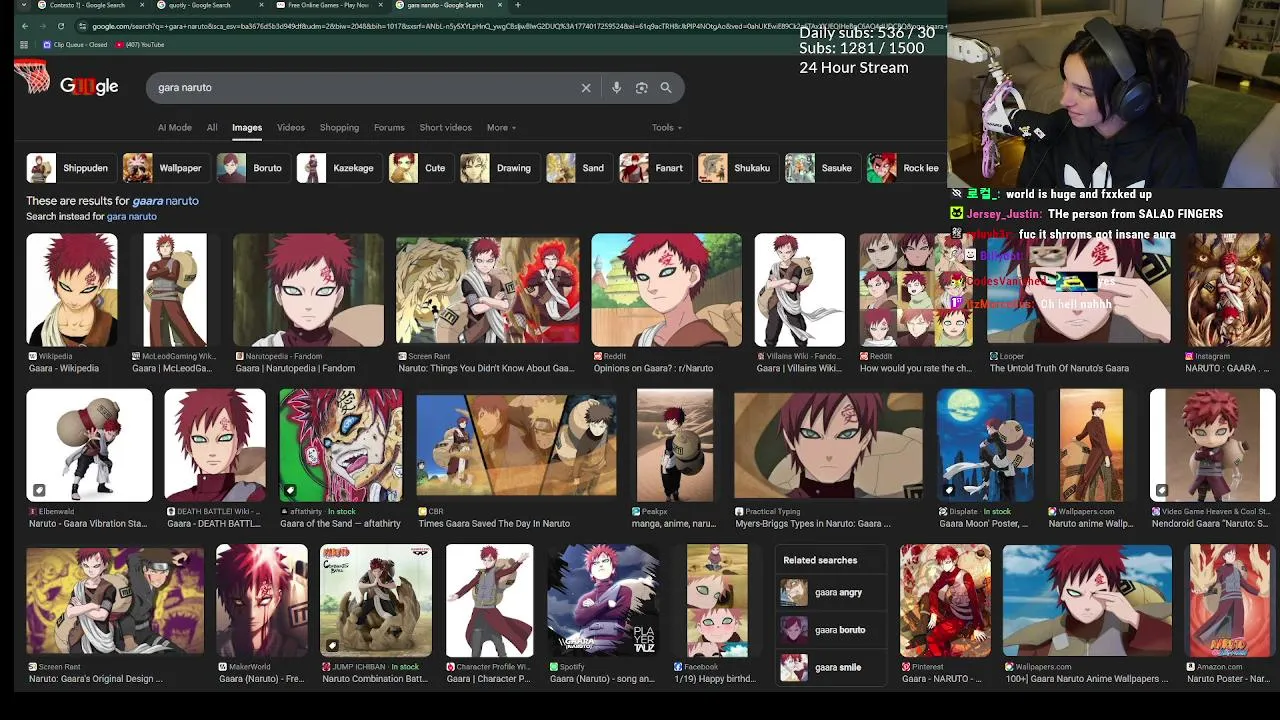Start voice search with the microphone icon
The width and height of the screenshot is (1280, 720).
(x=616, y=88)
